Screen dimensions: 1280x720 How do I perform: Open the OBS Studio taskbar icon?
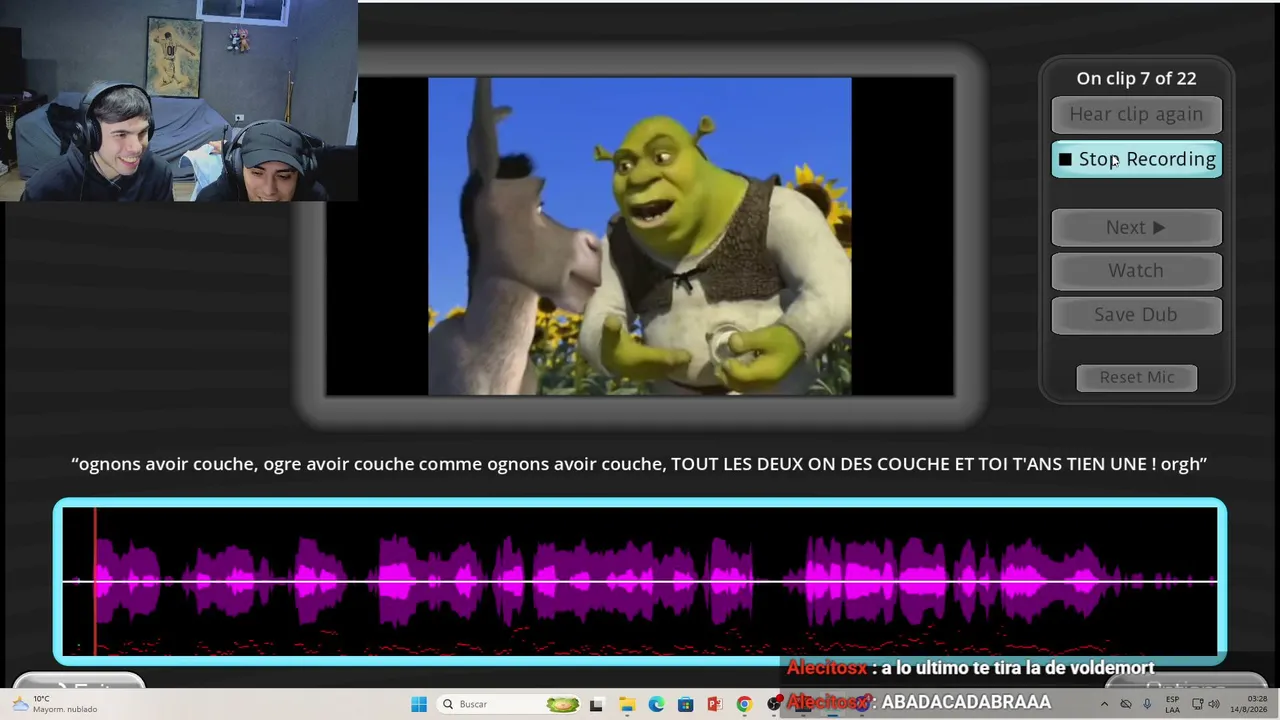coord(773,704)
